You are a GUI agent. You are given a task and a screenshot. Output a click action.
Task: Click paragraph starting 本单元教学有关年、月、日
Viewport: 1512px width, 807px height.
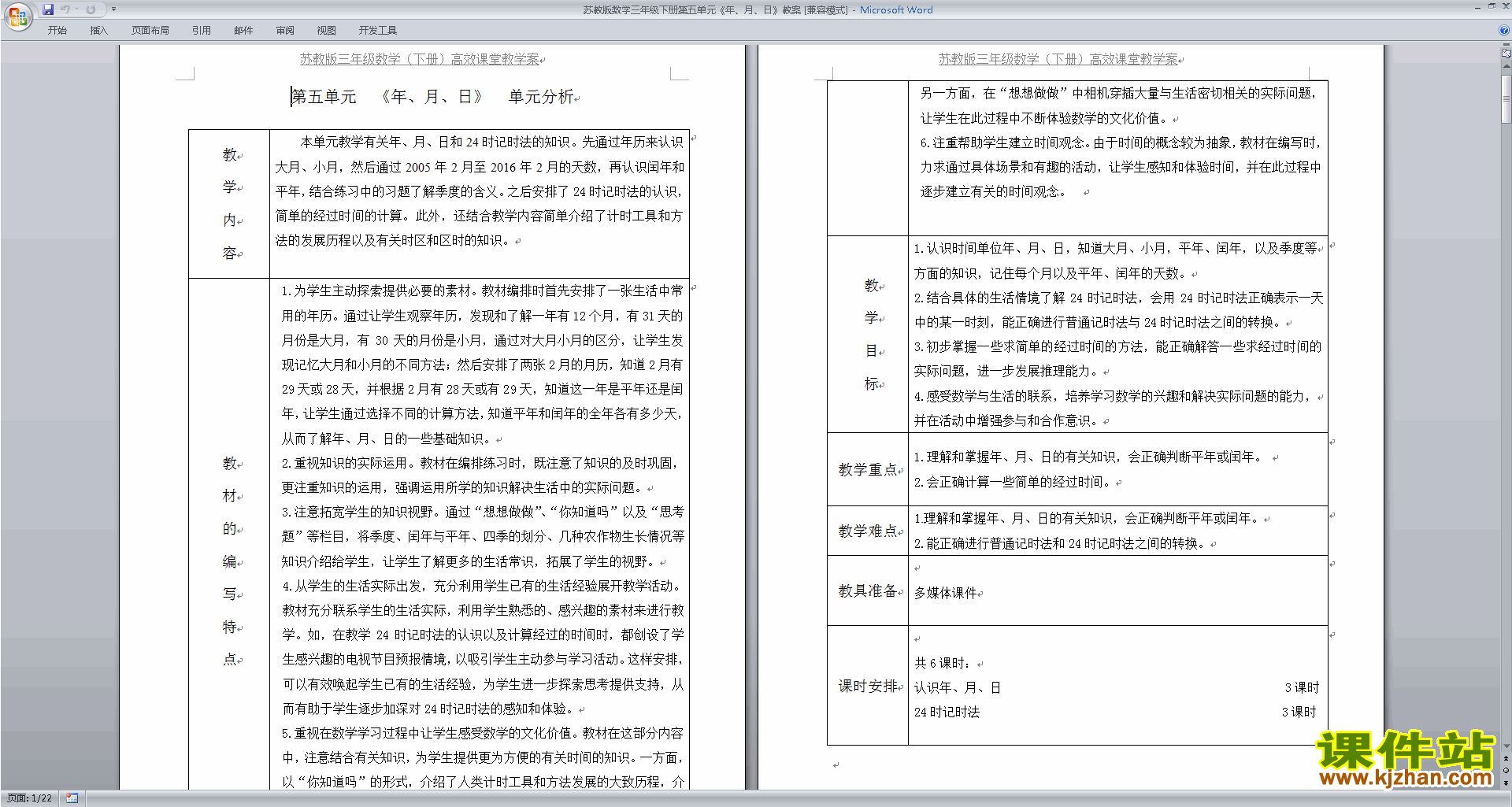479,191
